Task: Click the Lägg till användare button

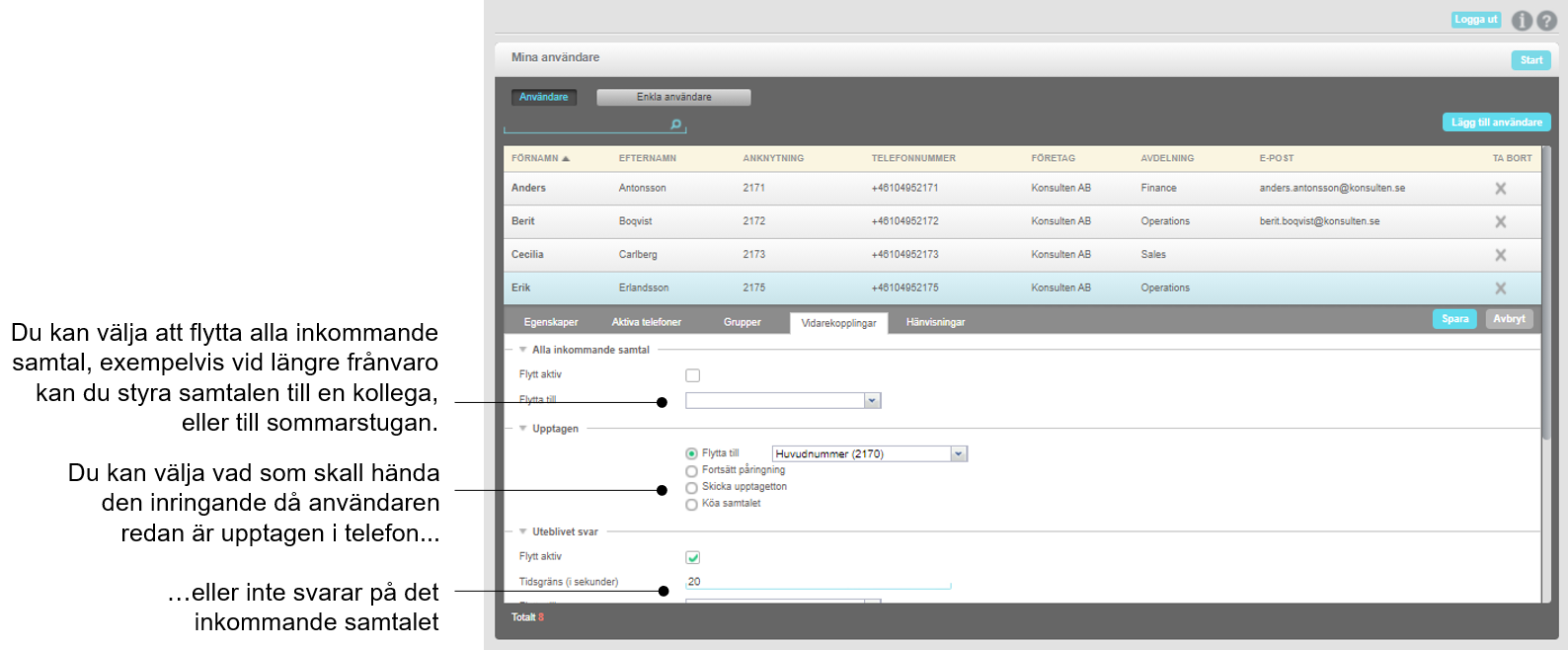Action: 1496,122
